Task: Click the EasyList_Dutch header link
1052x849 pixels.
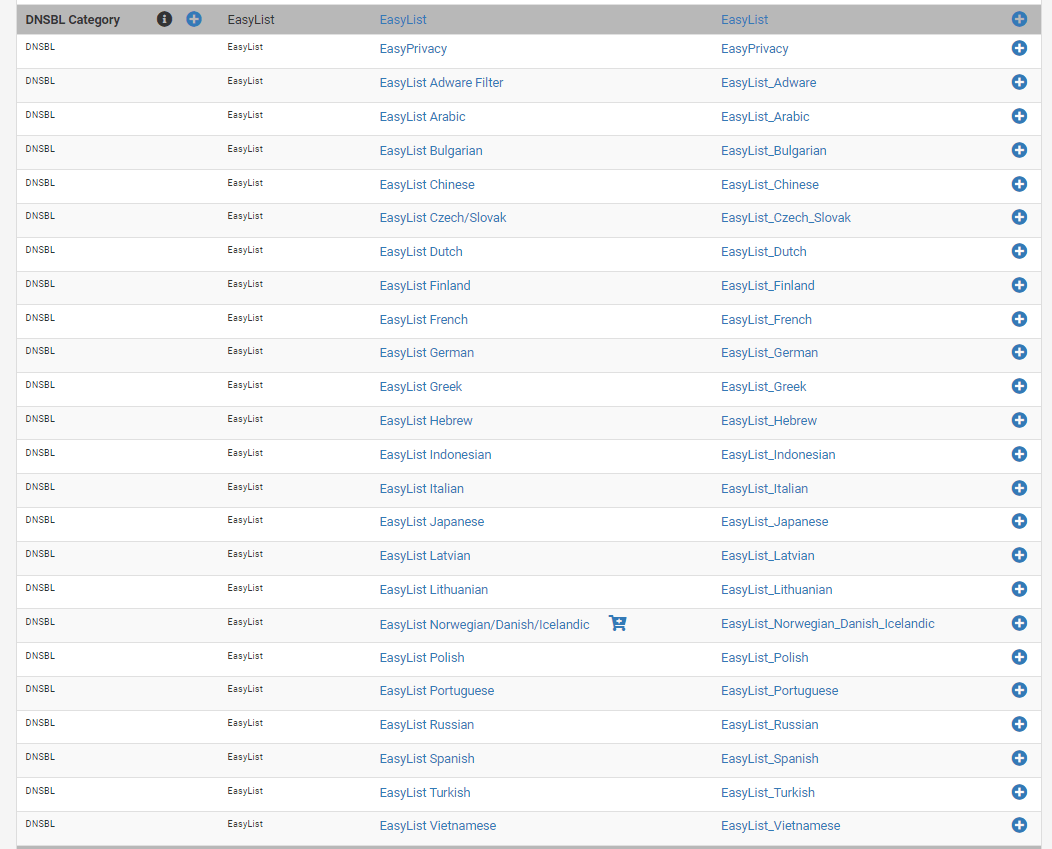Action: pyautogui.click(x=763, y=252)
